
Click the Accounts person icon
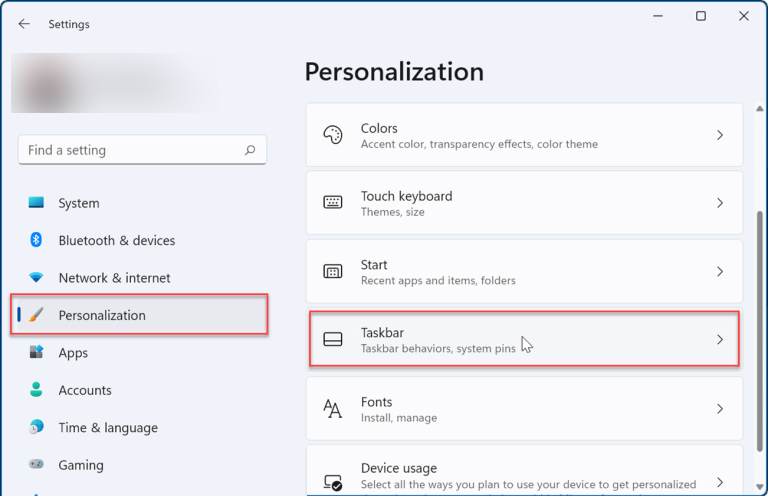[x=36, y=390]
